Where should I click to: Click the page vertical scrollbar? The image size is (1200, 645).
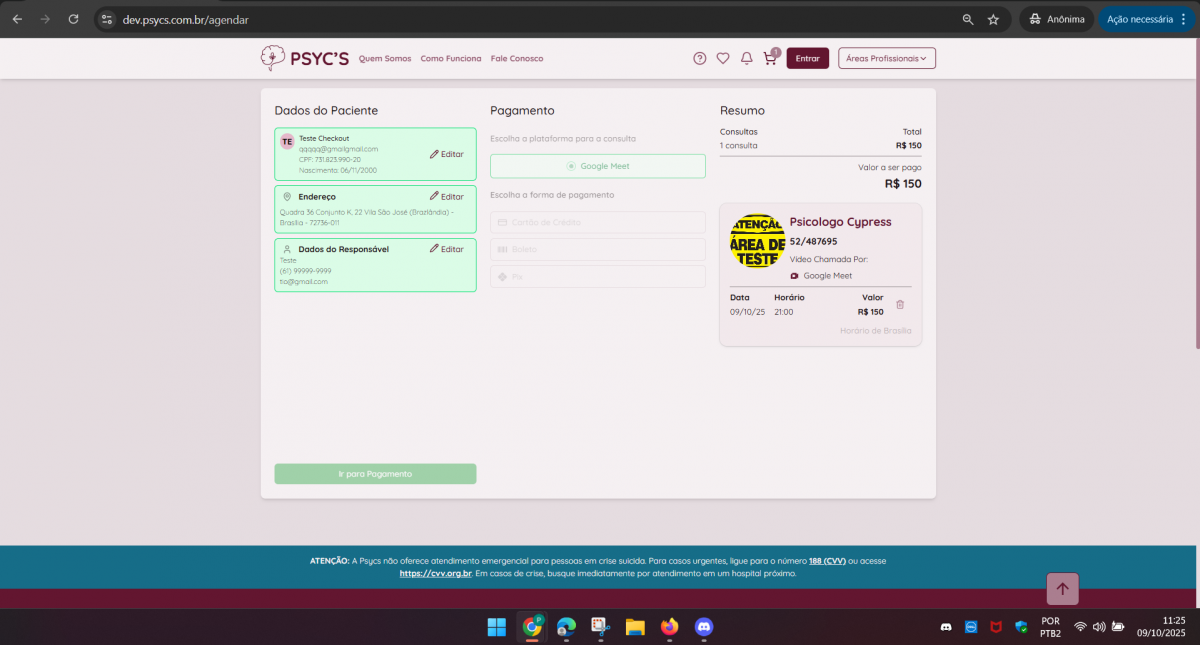[x=1196, y=200]
